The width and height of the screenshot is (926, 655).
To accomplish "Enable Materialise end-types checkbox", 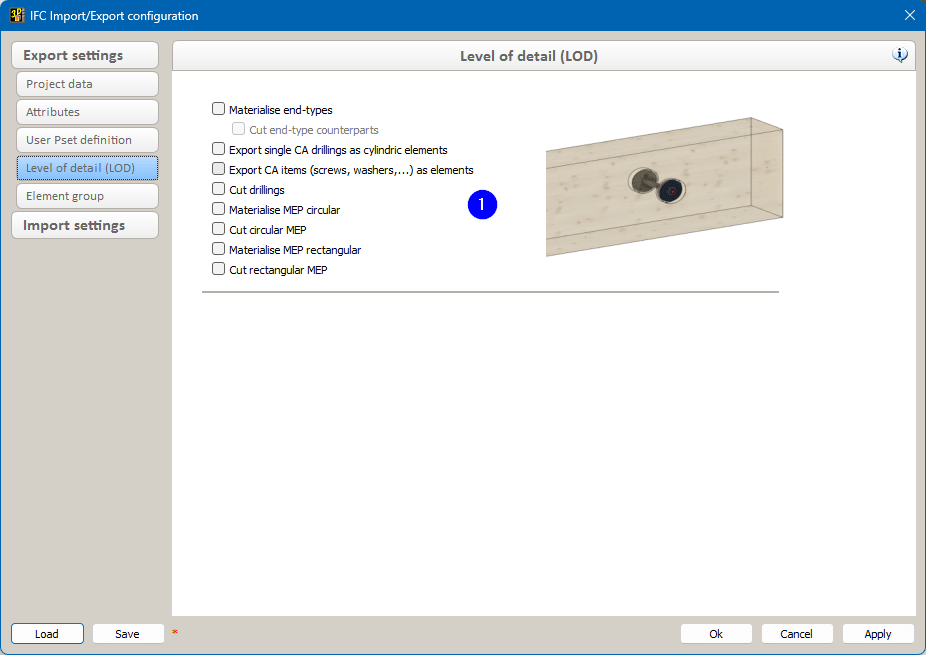I will 219,109.
